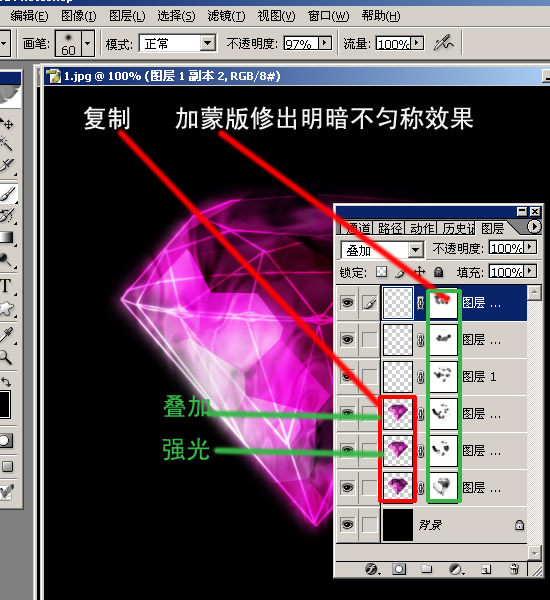Create new layer icon in layers panel

pos(486,569)
